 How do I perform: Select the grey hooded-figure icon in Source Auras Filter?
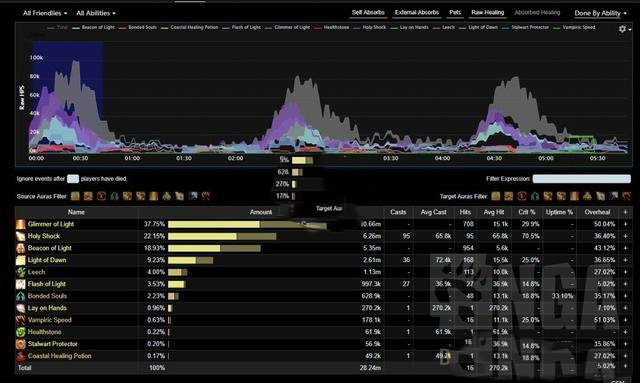[x=114, y=196]
